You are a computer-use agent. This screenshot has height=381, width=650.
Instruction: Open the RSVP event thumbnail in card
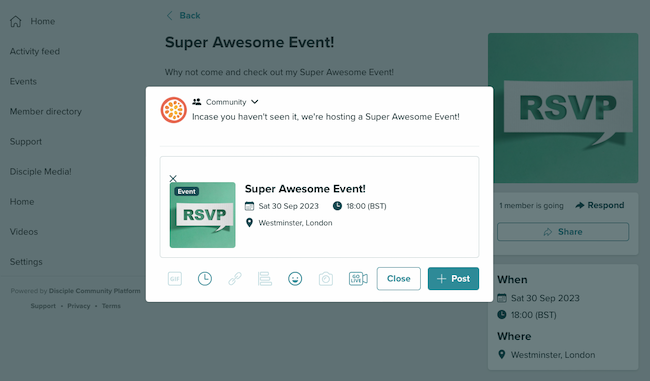[x=202, y=215]
